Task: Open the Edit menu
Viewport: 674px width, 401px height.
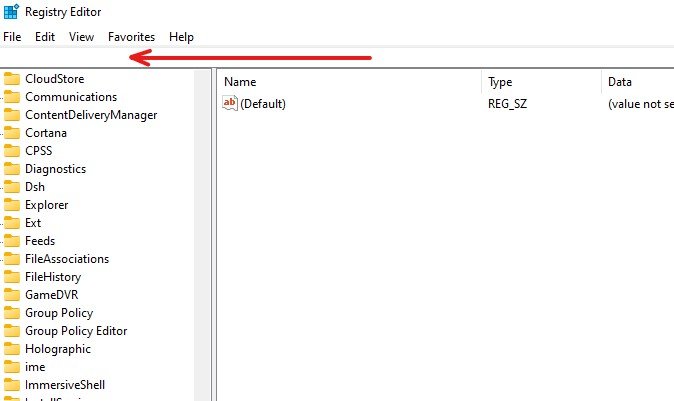Action: pos(45,37)
